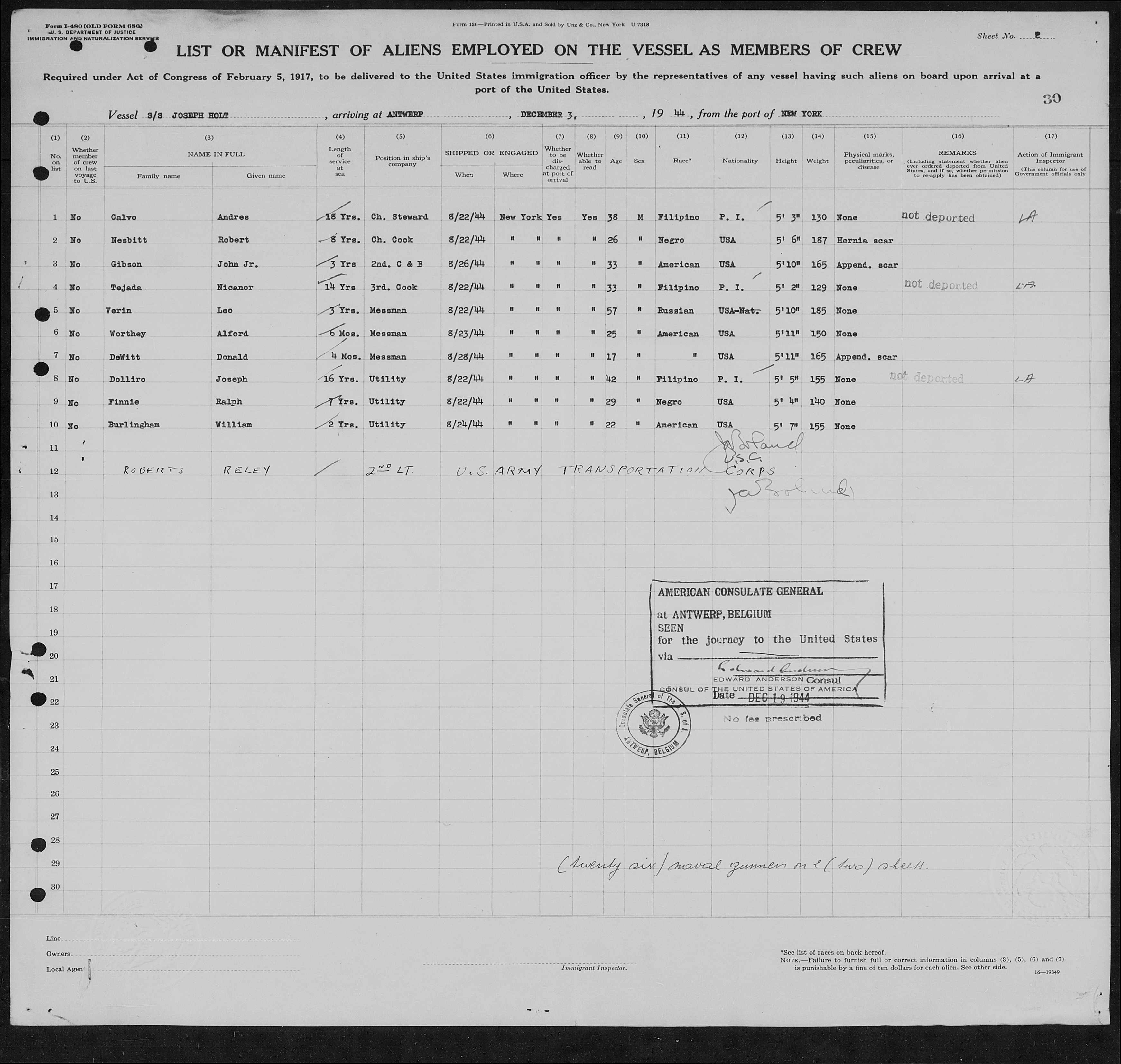1121x1064 pixels.
Task: Click the race entry "Russian"
Action: 676,311
